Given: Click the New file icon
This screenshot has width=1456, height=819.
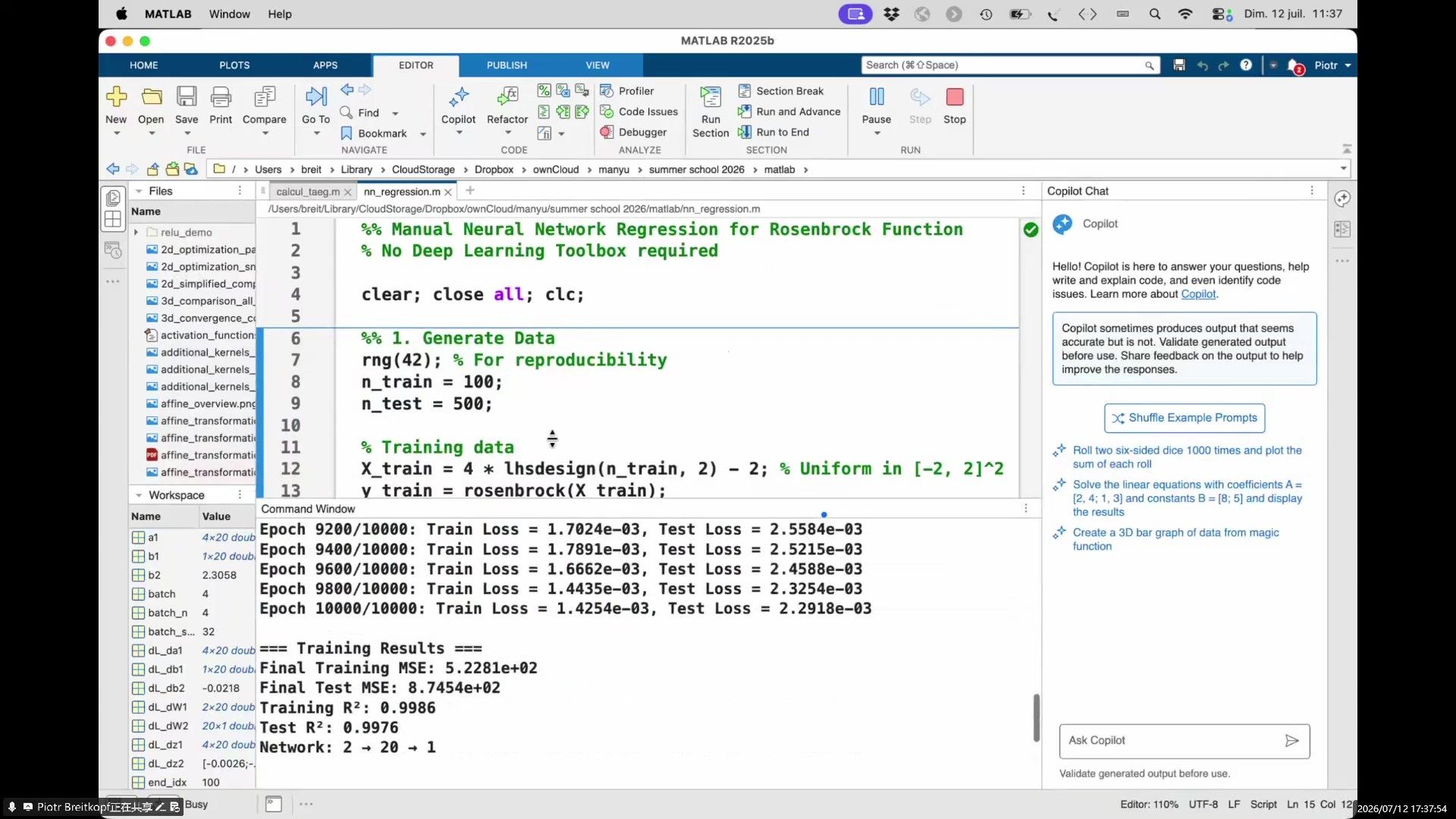Looking at the screenshot, I should 116,96.
